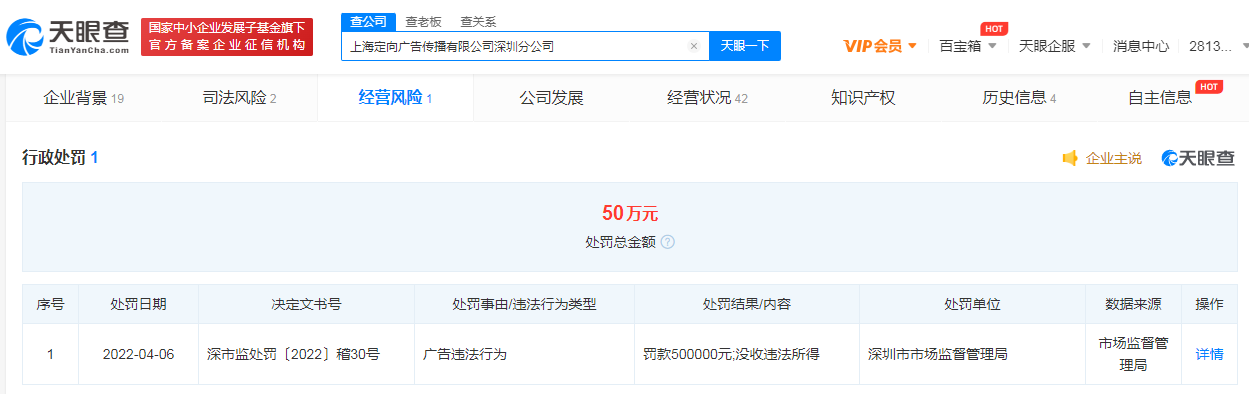This screenshot has width=1249, height=394.
Task: Select the 查关系 search tab
Action: point(478,22)
